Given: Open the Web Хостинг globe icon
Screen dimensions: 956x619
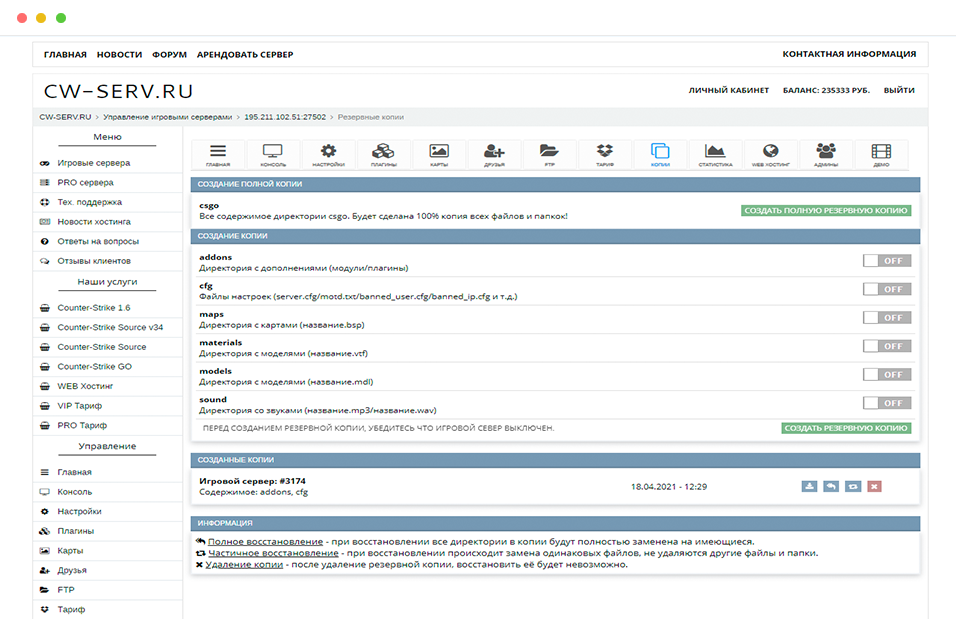Looking at the screenshot, I should point(770,154).
